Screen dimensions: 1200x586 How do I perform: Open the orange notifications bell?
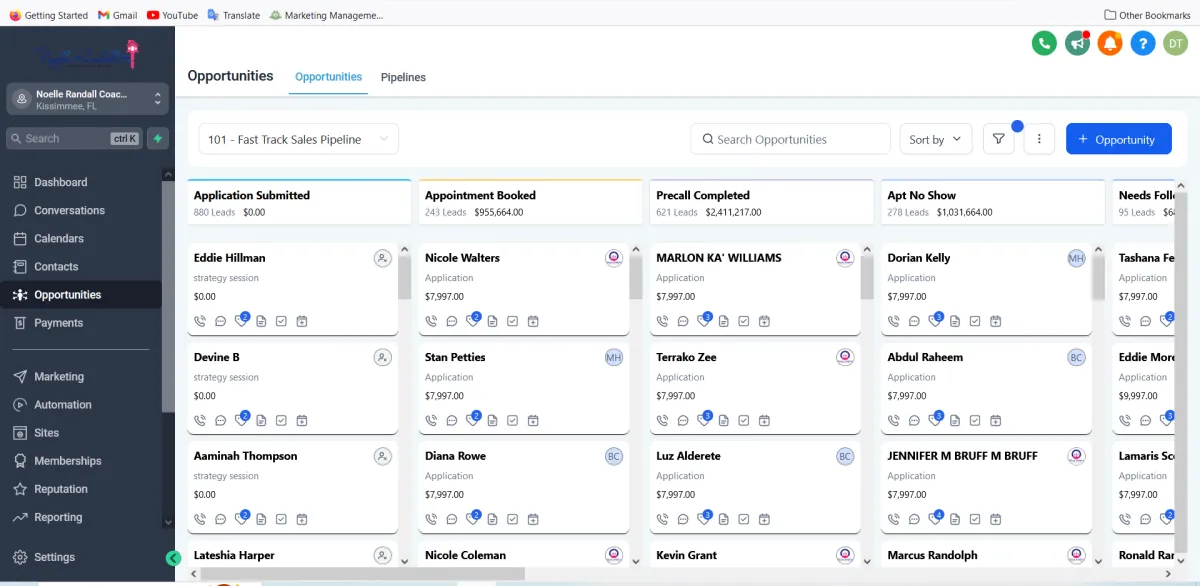pyautogui.click(x=1110, y=43)
